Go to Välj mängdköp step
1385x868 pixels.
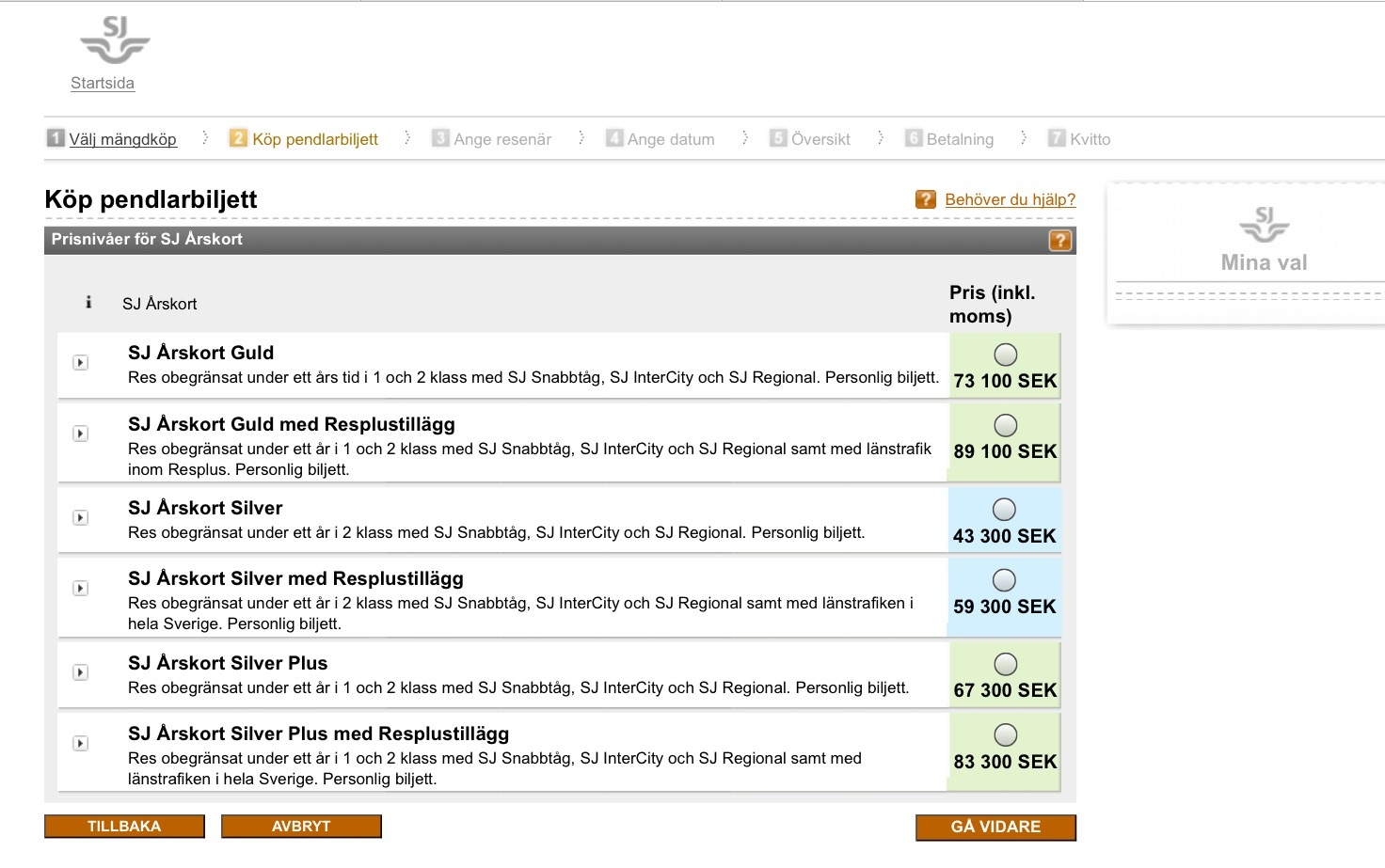(x=122, y=139)
